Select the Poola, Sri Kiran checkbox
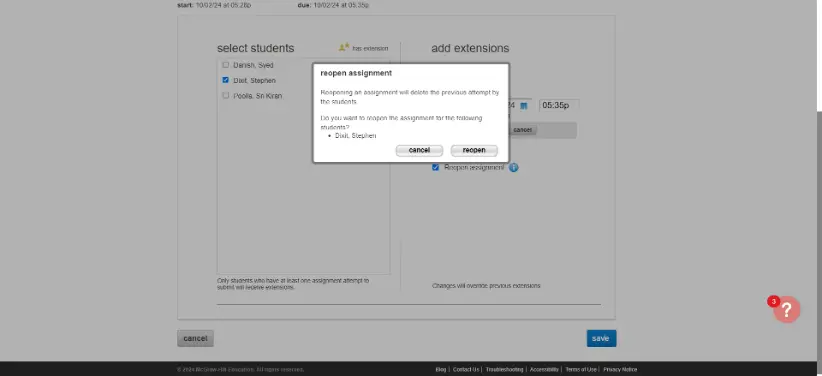Image resolution: width=822 pixels, height=376 pixels. pyautogui.click(x=225, y=95)
